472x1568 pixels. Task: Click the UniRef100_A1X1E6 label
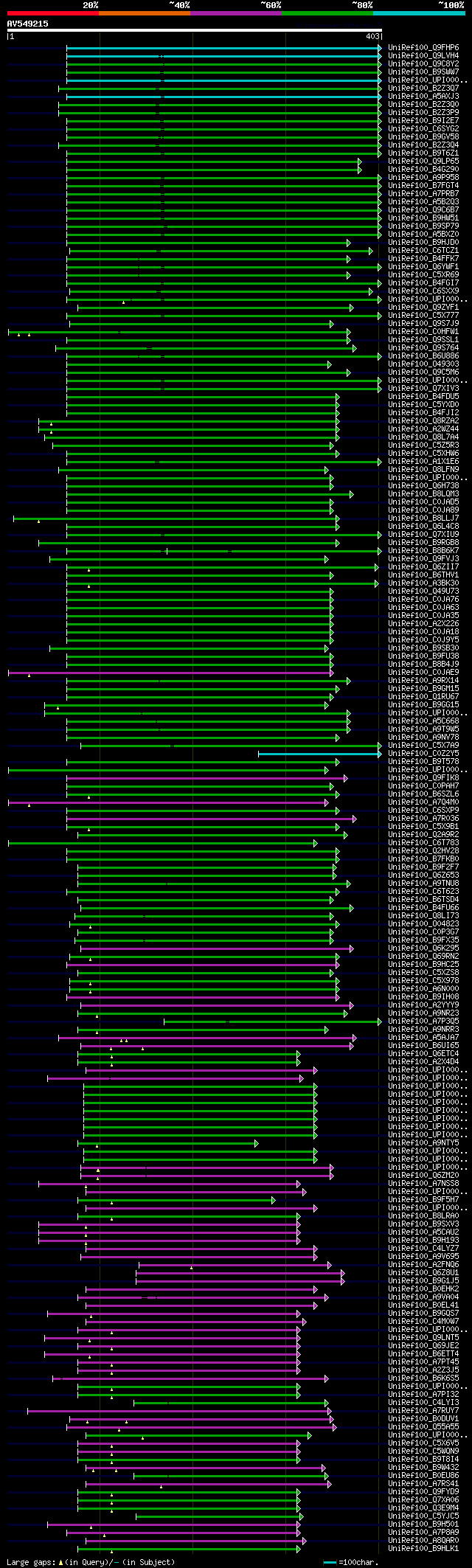tap(423, 461)
